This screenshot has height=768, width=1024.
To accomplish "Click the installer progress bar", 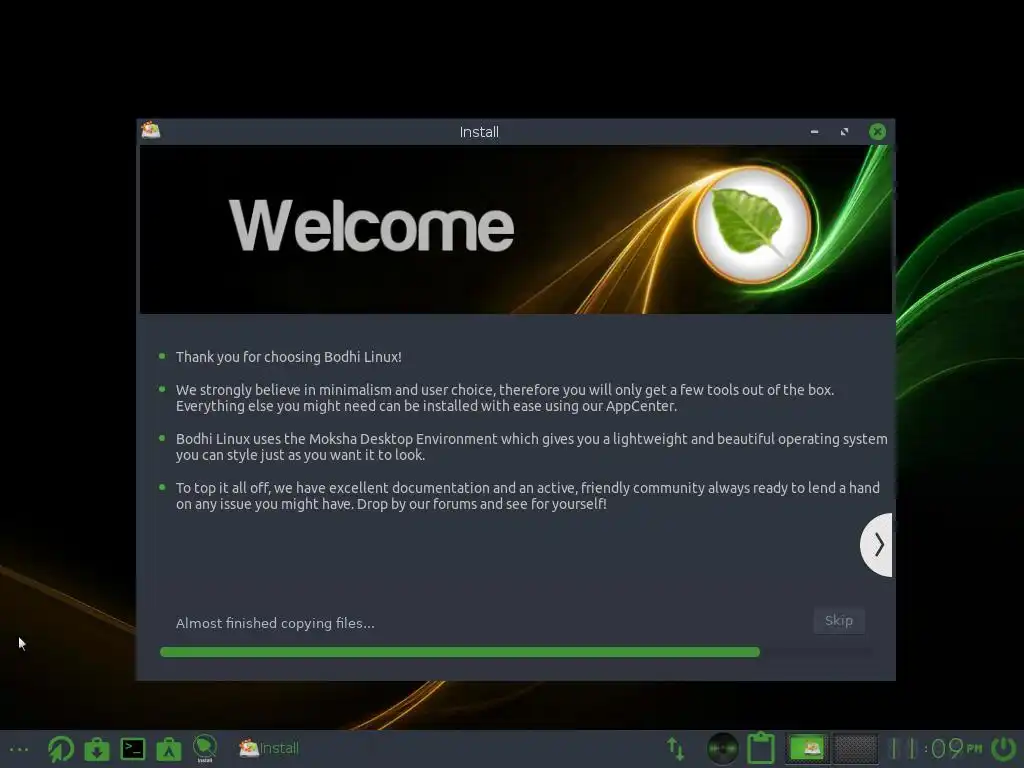I will click(x=516, y=652).
